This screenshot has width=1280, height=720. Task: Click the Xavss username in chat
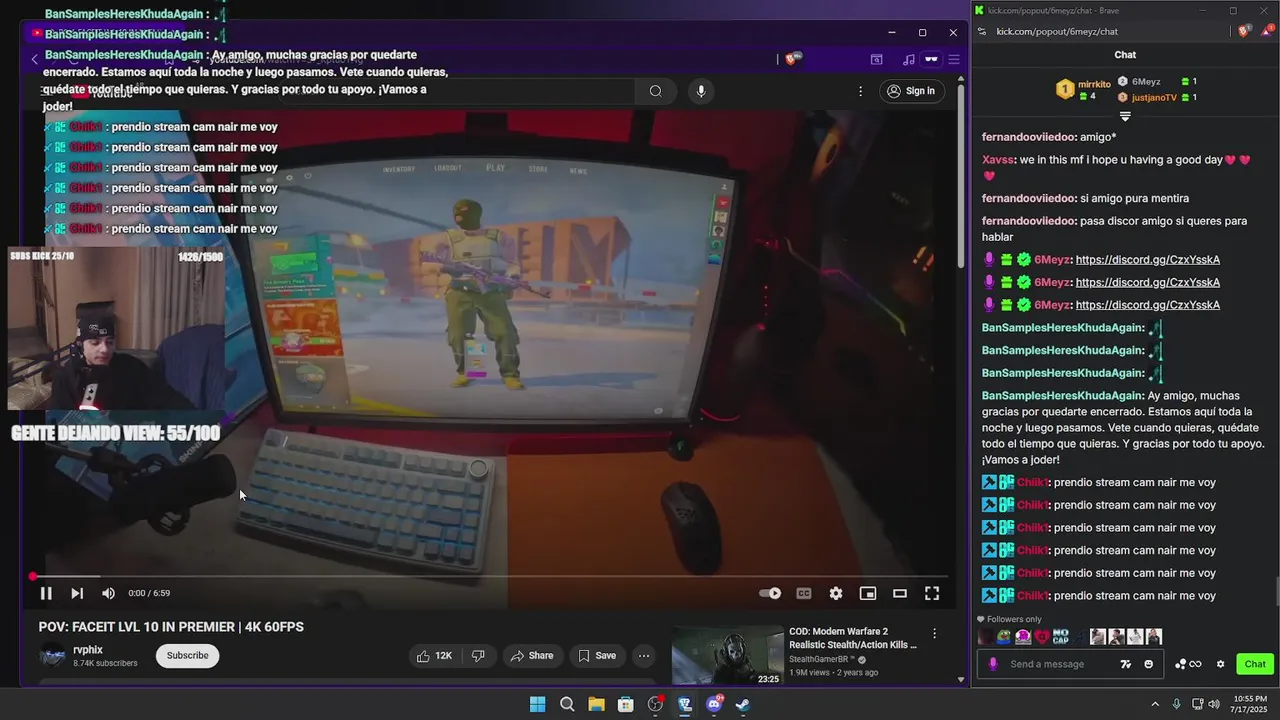coord(998,160)
